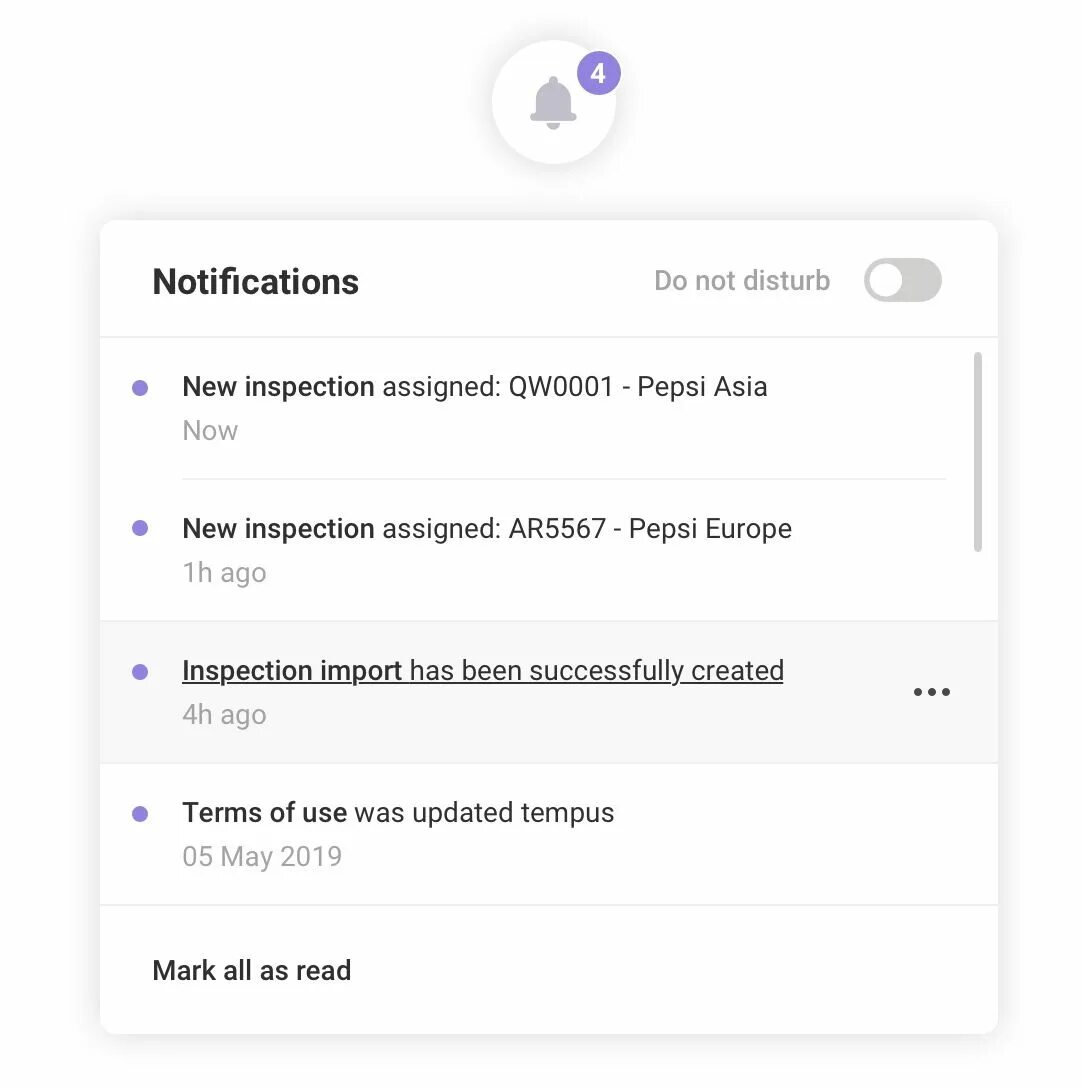Click the Do not disturb label

742,280
